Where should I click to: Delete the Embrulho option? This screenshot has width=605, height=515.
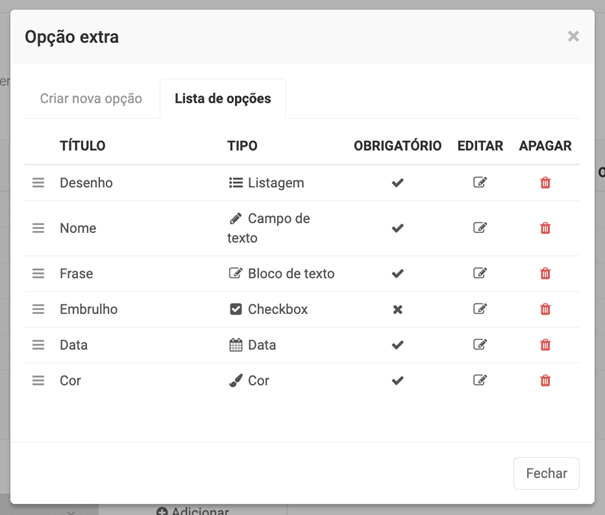pyautogui.click(x=545, y=309)
